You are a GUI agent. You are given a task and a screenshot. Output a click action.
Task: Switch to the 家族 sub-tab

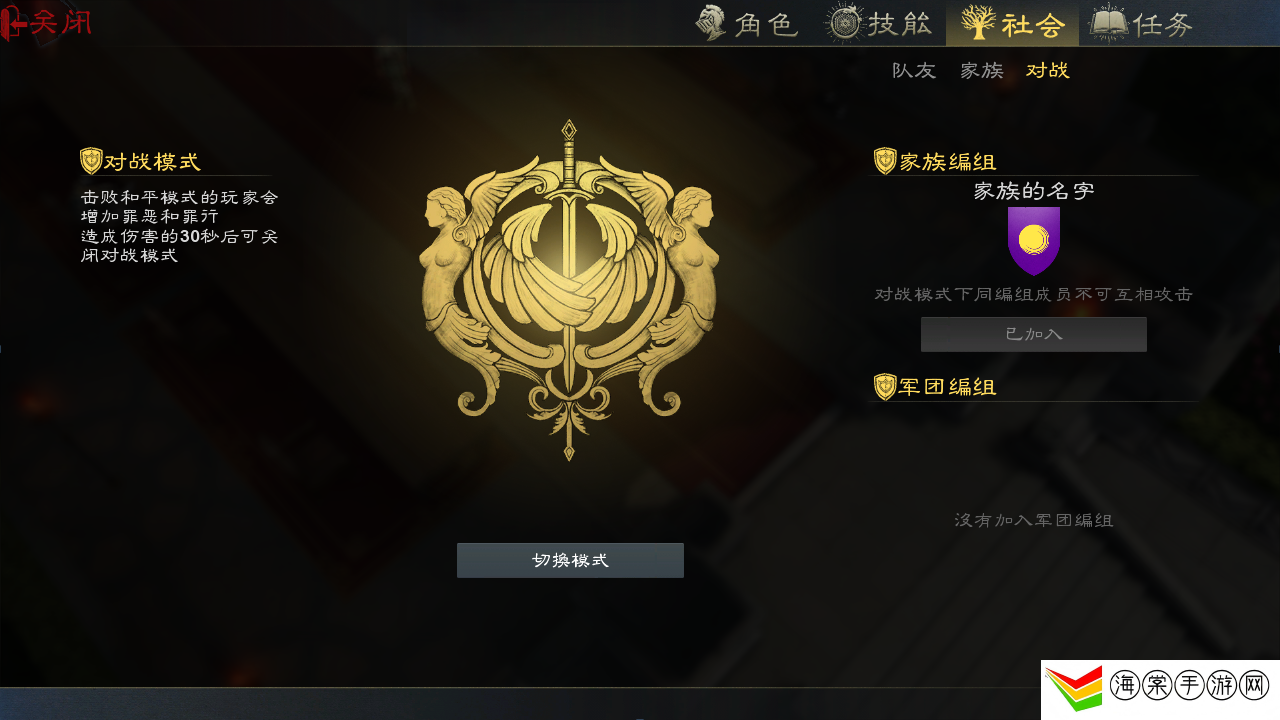[x=981, y=70]
